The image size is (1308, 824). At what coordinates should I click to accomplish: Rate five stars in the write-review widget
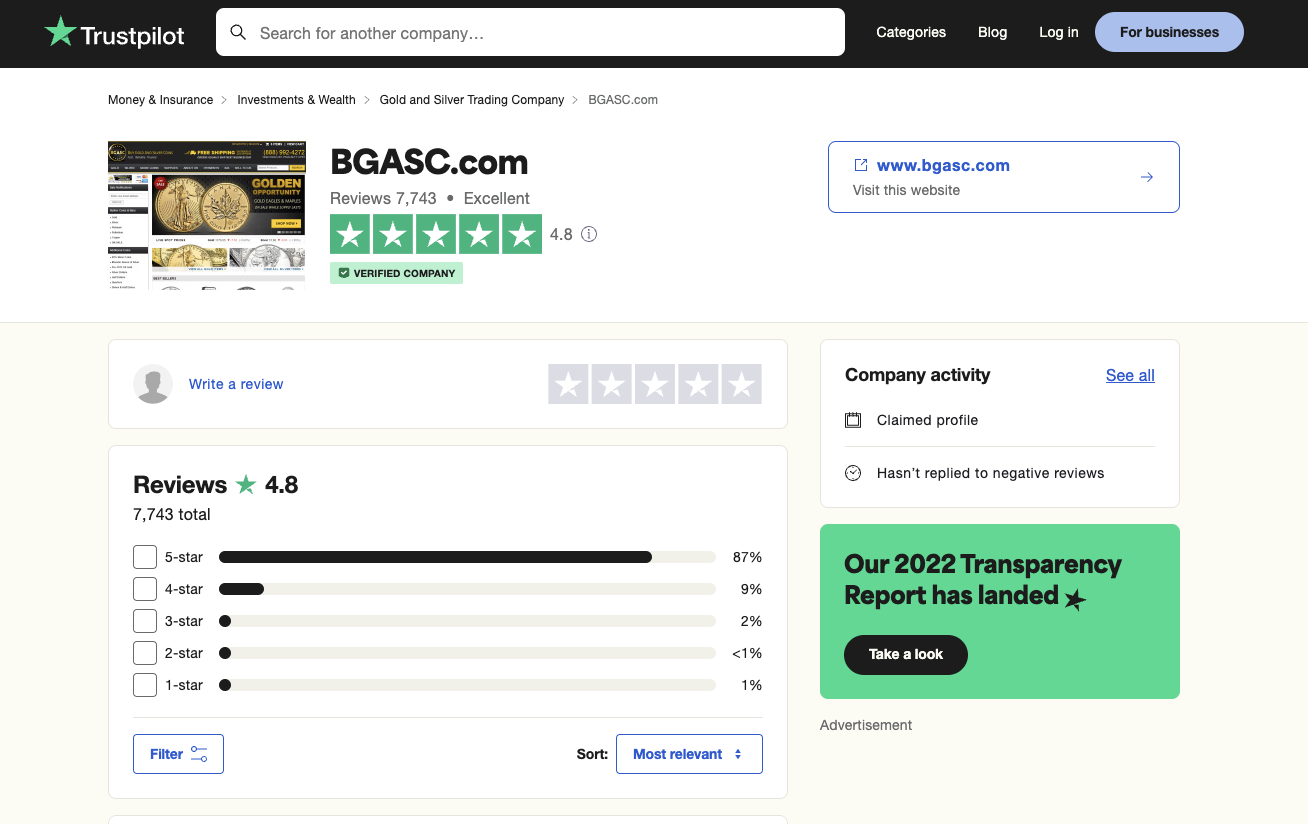point(741,384)
